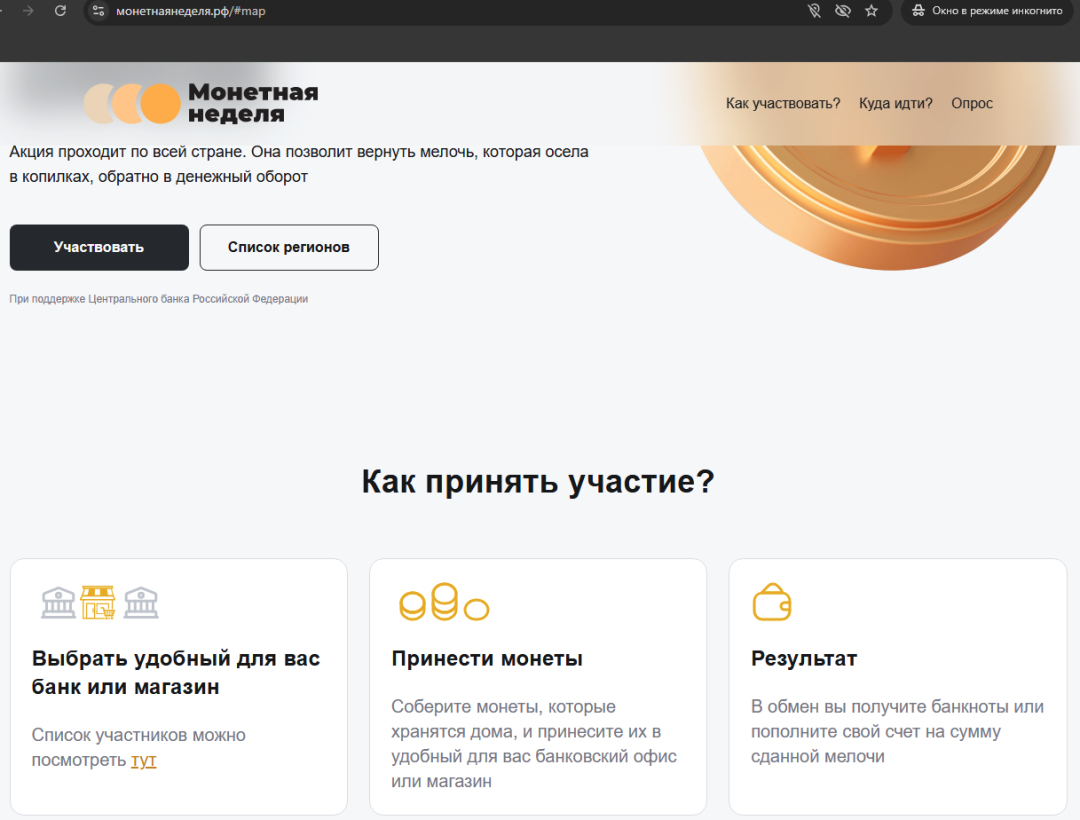
Task: Open the Список регионов button
Action: (x=289, y=247)
